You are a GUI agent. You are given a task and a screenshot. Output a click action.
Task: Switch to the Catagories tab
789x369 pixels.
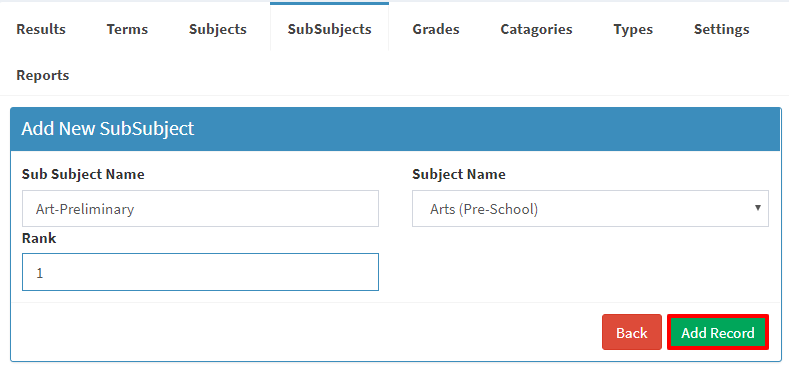tap(536, 29)
